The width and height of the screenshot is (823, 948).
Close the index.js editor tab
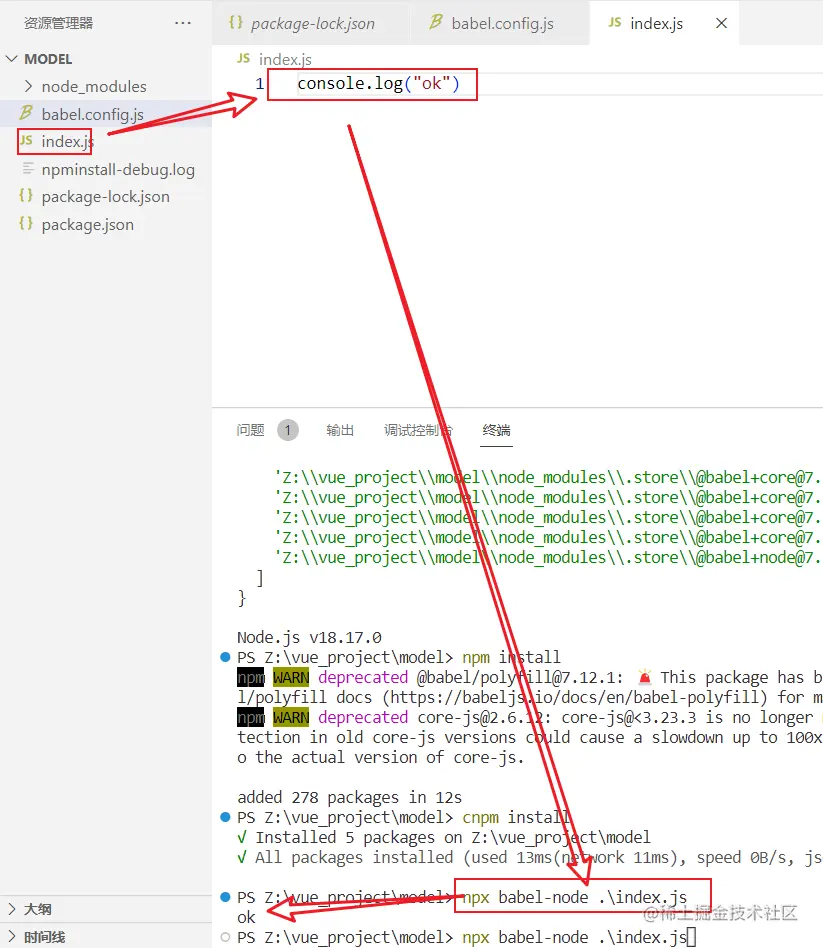[x=721, y=23]
